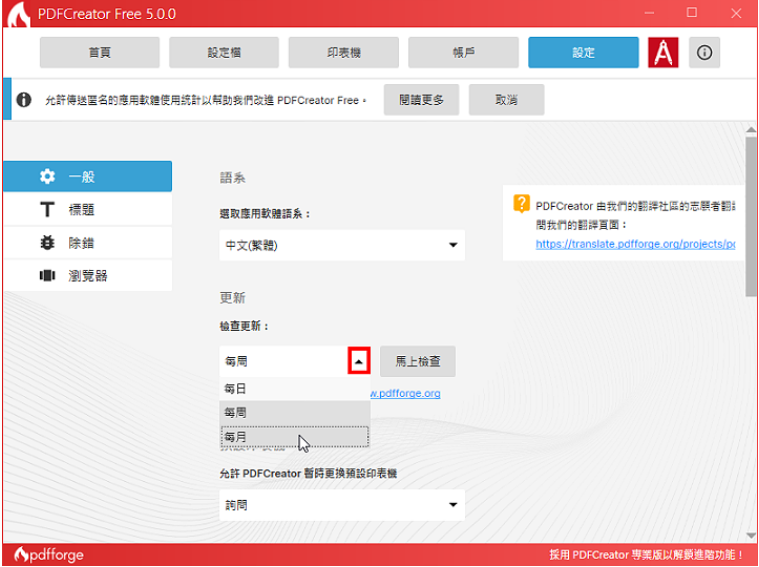Click the scrollbar down arrow
This screenshot has height=567, width=759.
(751, 536)
